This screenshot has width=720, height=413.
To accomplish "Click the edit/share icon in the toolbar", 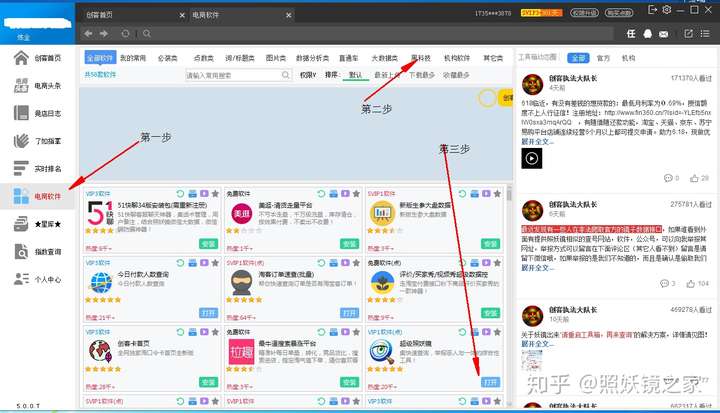I will [x=688, y=34].
